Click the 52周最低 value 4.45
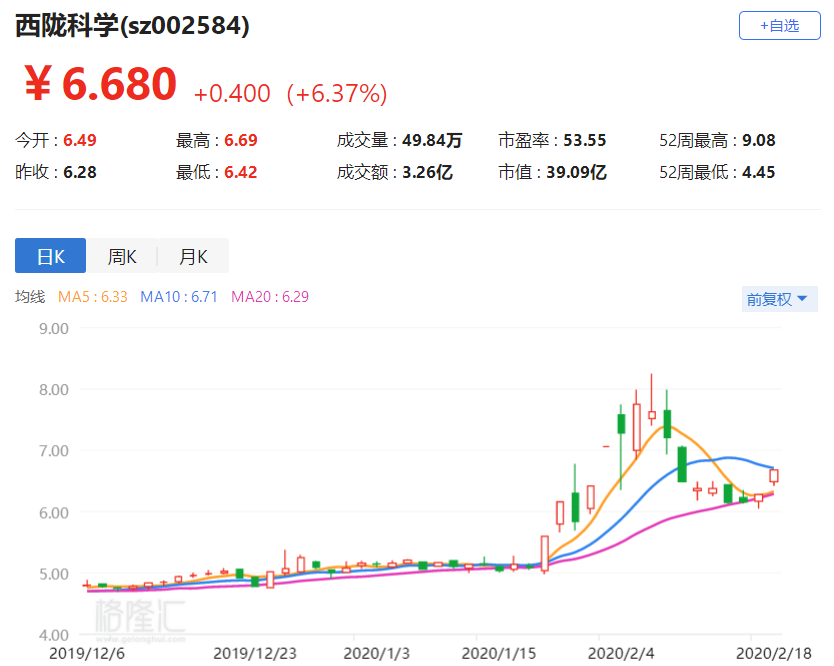 (x=758, y=172)
